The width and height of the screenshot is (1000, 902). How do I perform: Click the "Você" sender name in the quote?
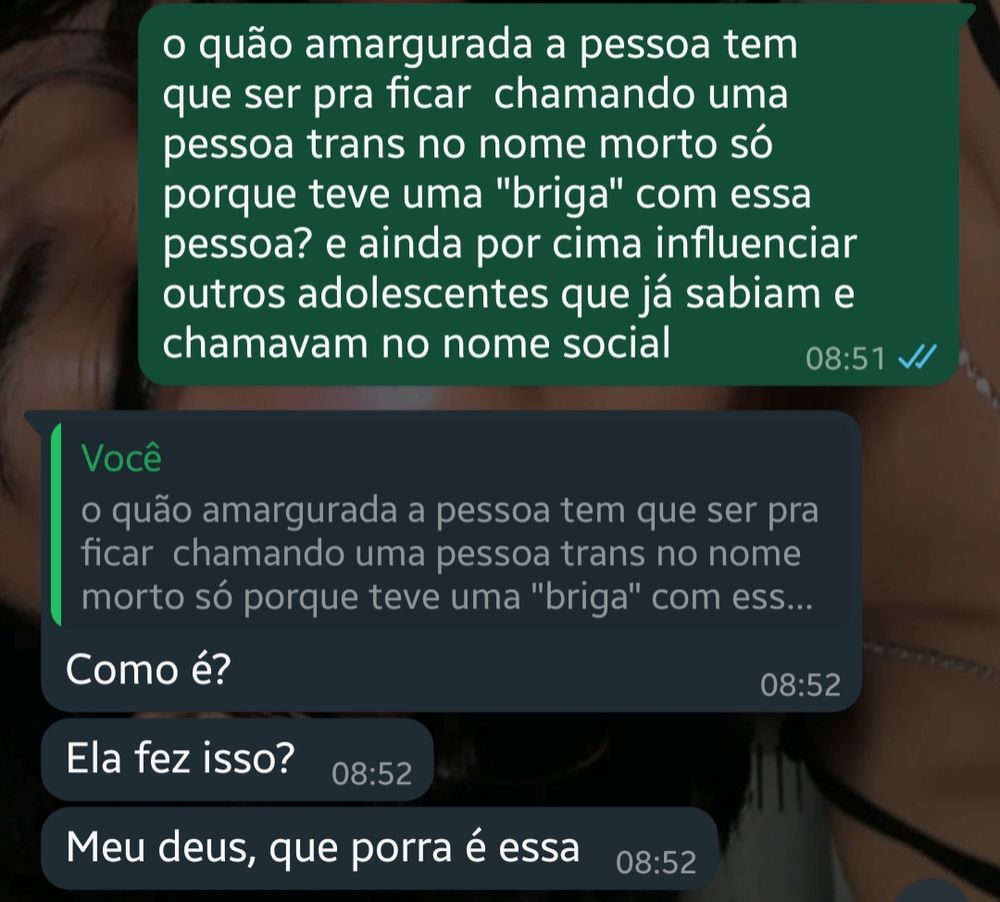[121, 458]
